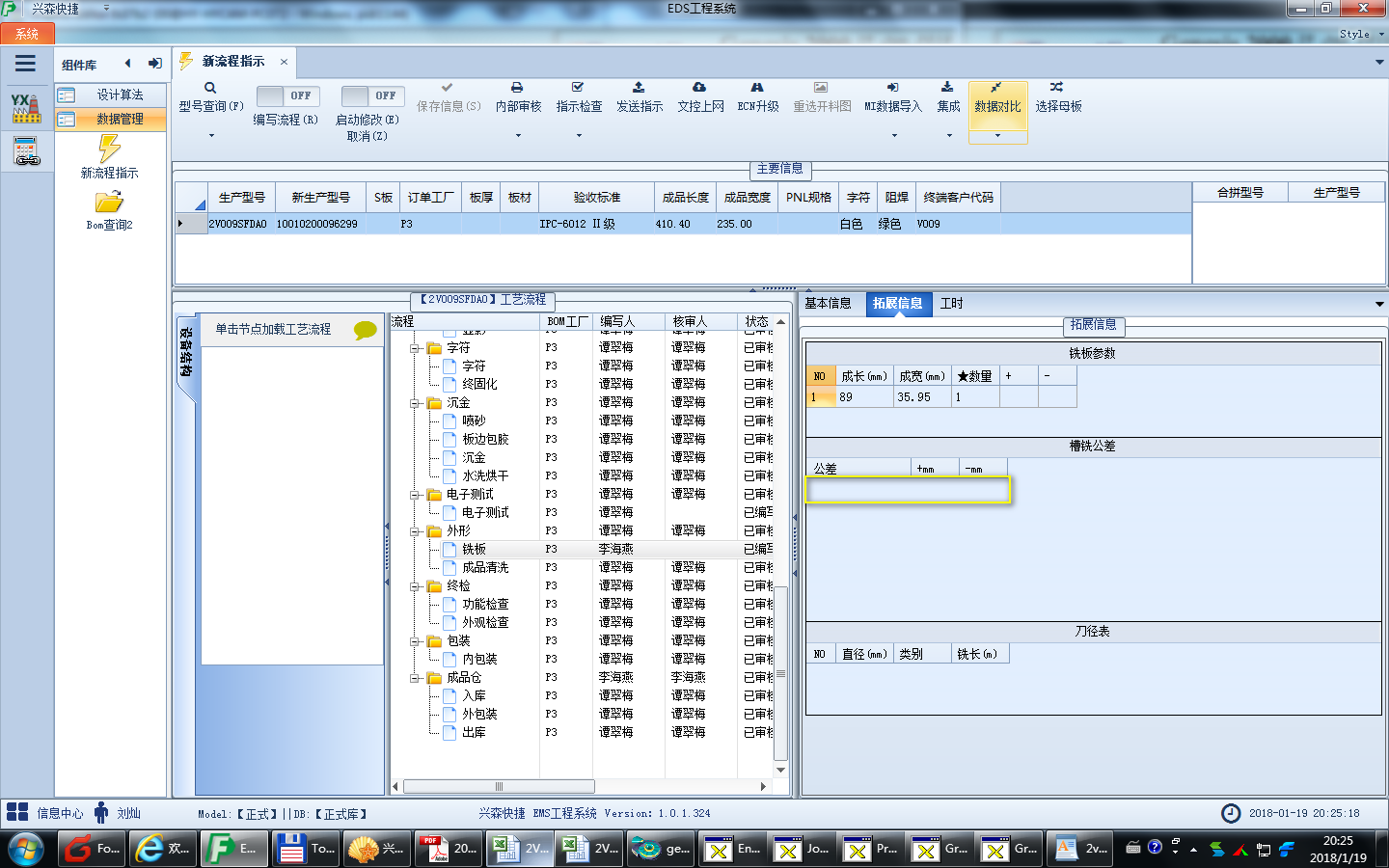The image size is (1389, 868).
Task: Open the 系统 menu tab
Action: coord(27,34)
